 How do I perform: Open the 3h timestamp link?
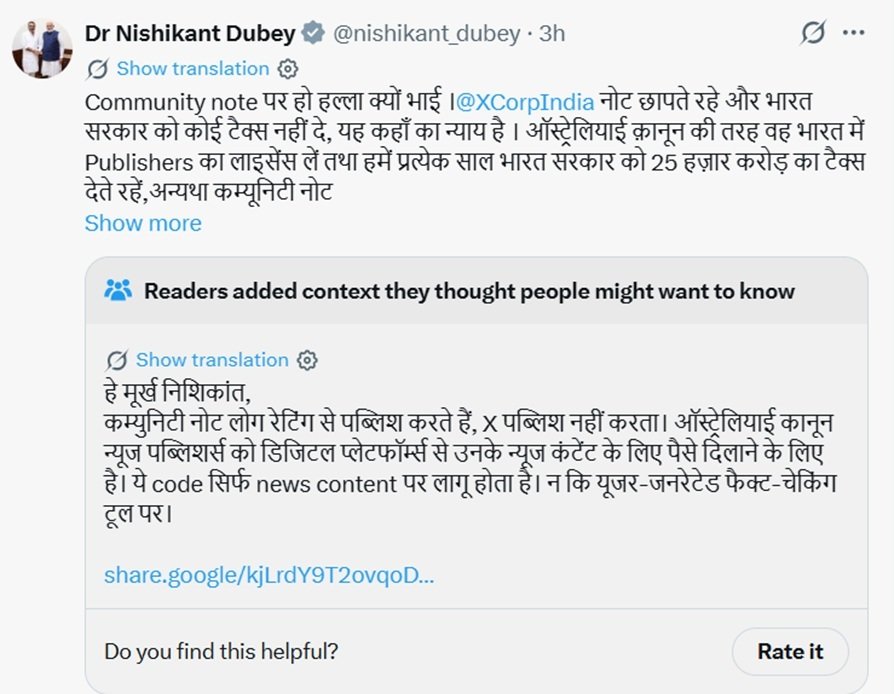[552, 33]
